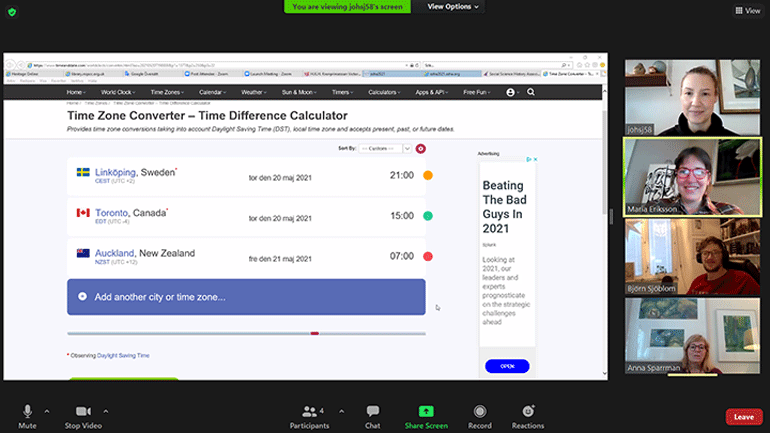Click Auckland time 07:00
The height and width of the screenshot is (433, 770).
coord(402,256)
